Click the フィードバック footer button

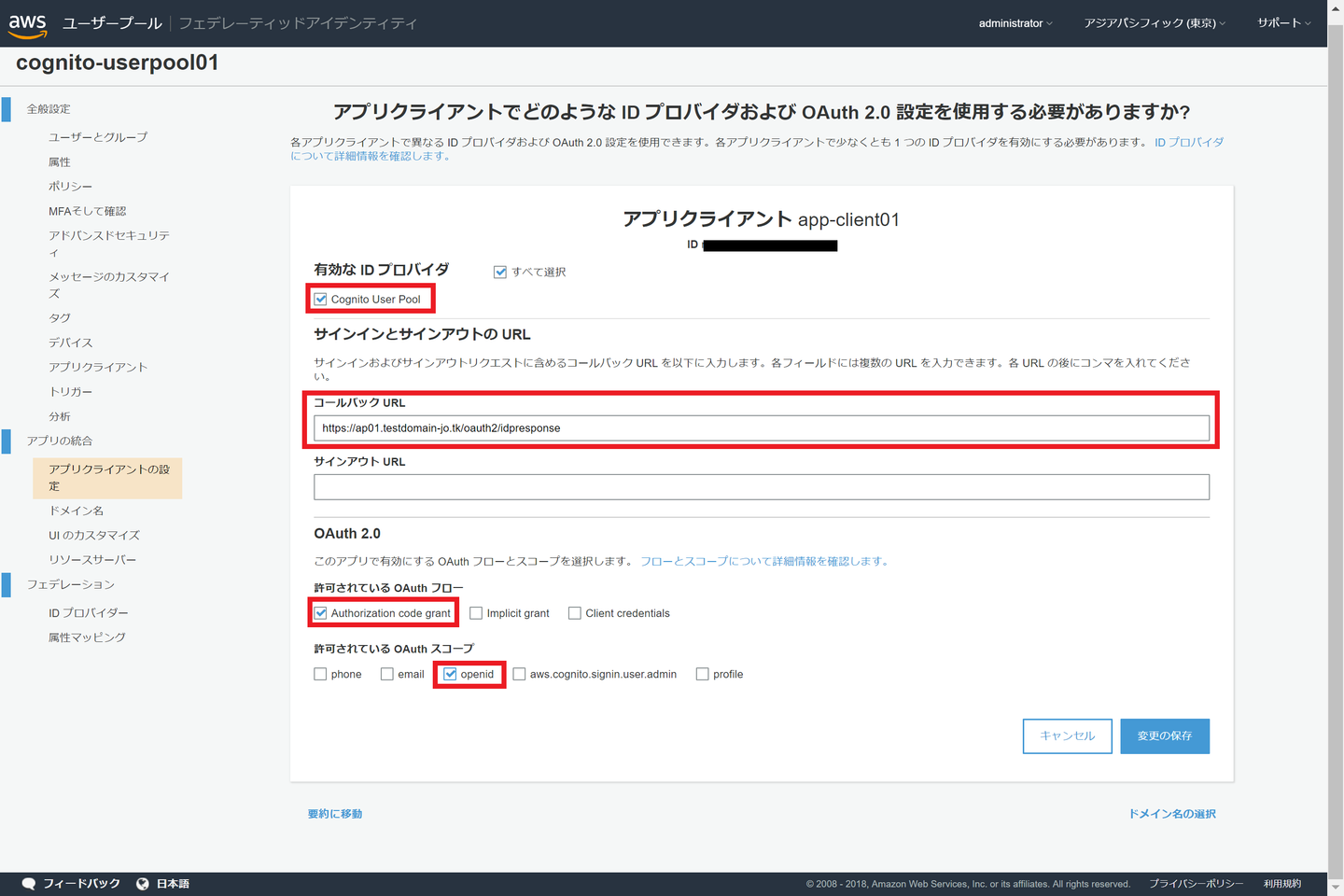click(71, 884)
